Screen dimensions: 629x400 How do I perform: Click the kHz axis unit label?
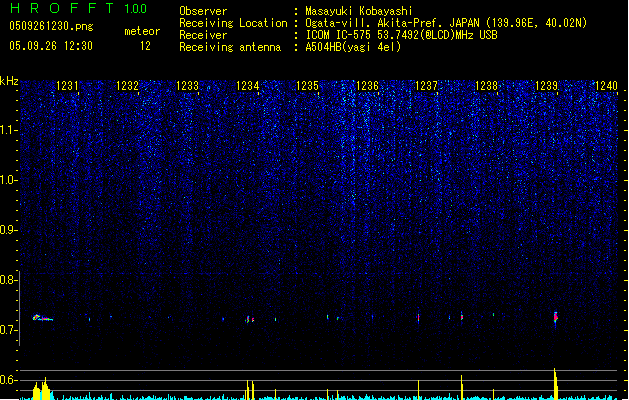pos(9,81)
